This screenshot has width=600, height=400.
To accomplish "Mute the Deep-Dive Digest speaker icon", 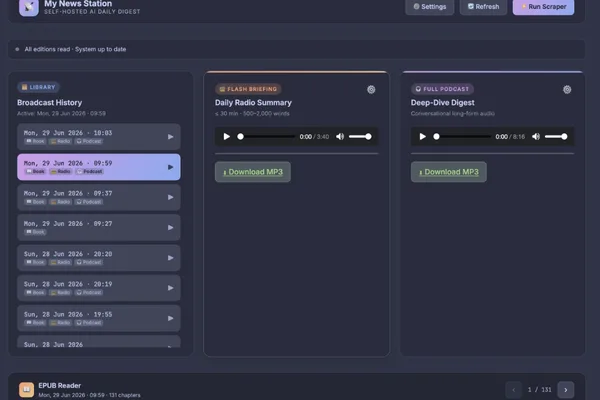I will 536,137.
